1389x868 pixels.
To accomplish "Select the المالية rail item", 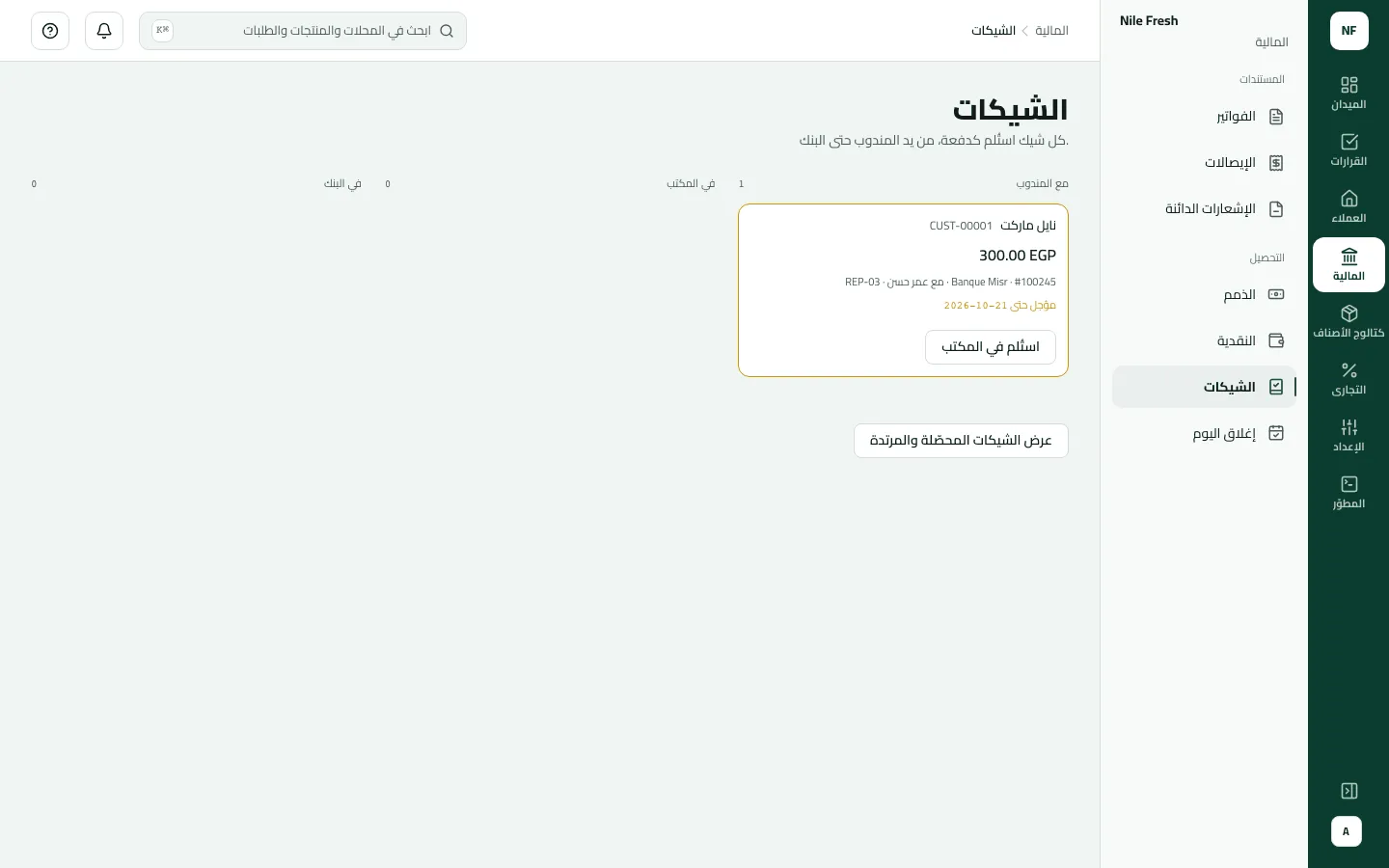I will click(1348, 264).
